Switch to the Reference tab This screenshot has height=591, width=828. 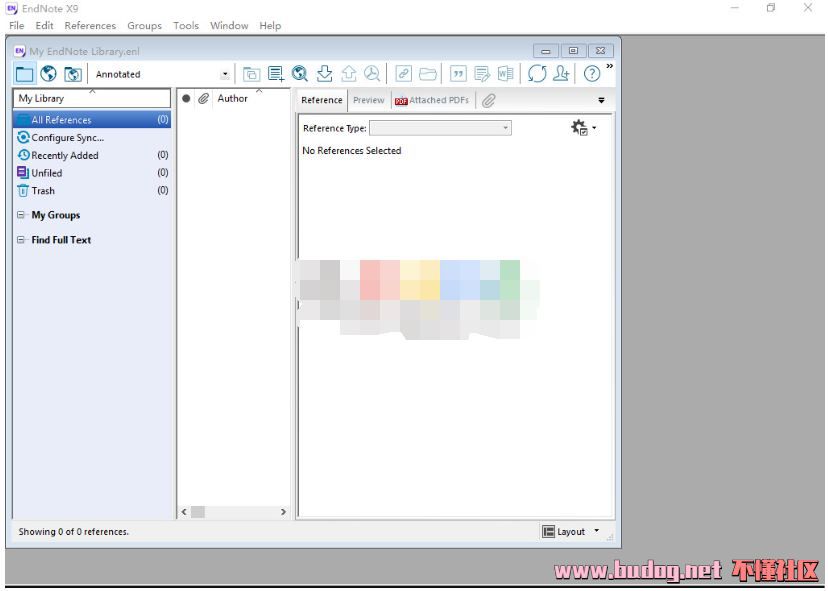coord(322,100)
